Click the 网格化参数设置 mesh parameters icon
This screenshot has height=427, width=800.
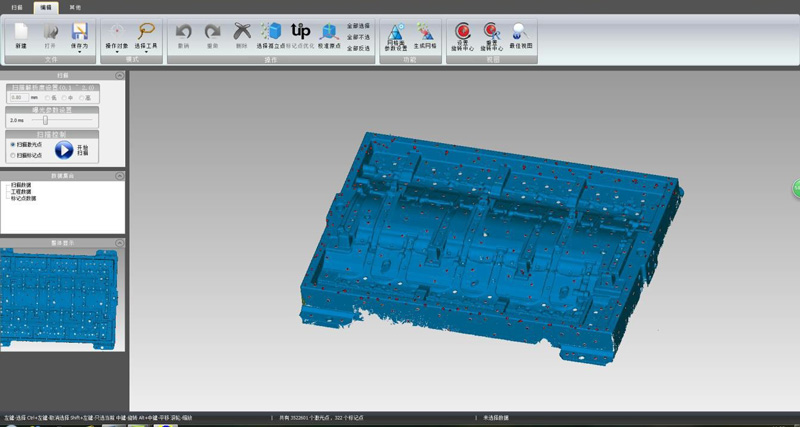coord(395,35)
